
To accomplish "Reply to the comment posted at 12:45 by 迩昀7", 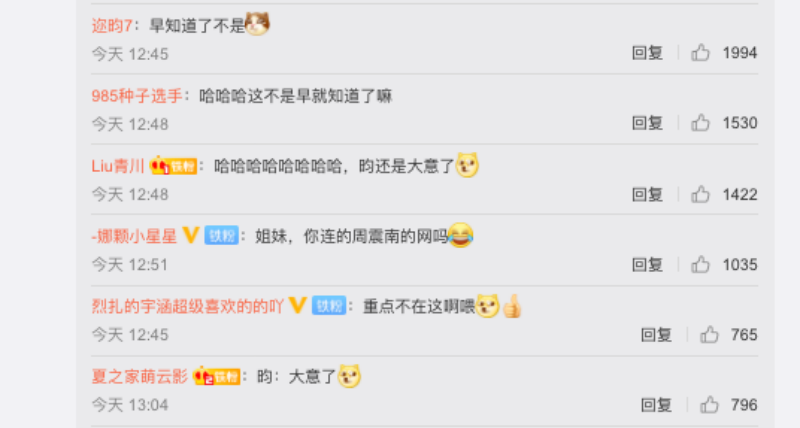I will pos(647,53).
